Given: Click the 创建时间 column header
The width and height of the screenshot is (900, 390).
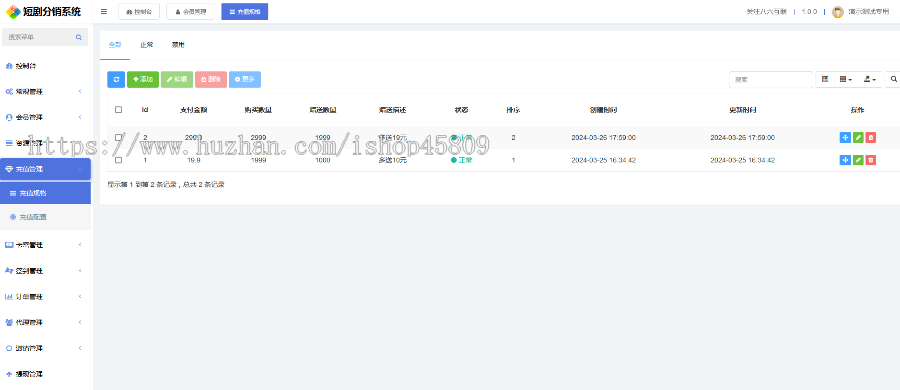Looking at the screenshot, I should (603, 110).
